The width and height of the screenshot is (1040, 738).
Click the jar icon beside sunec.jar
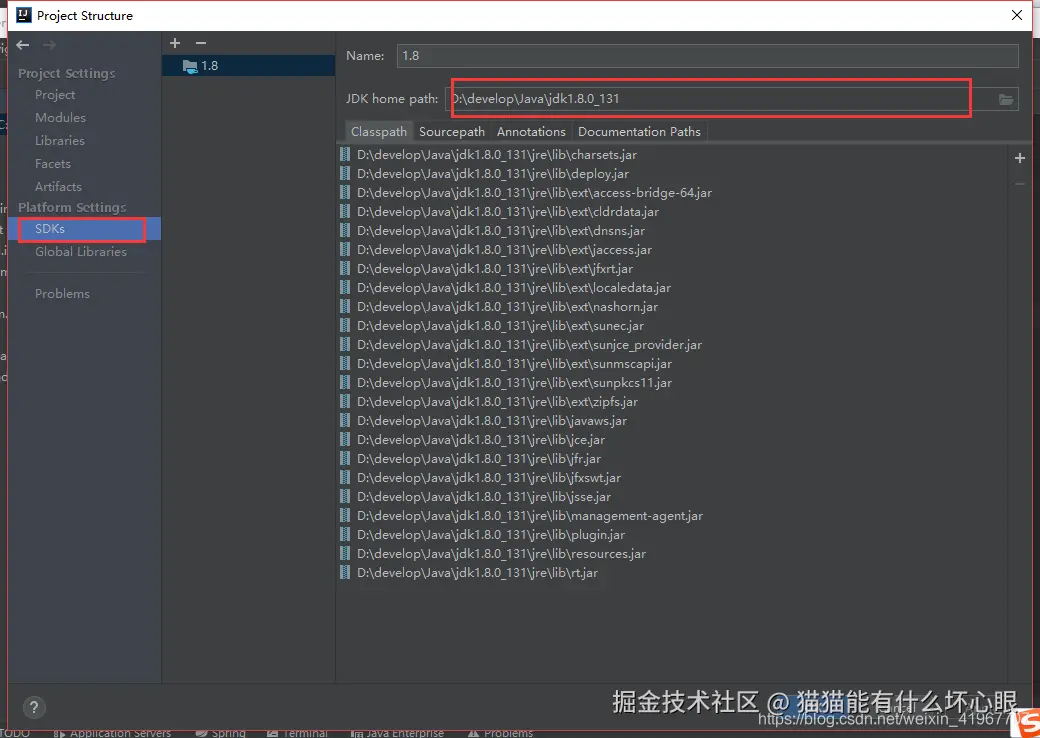[x=345, y=326]
